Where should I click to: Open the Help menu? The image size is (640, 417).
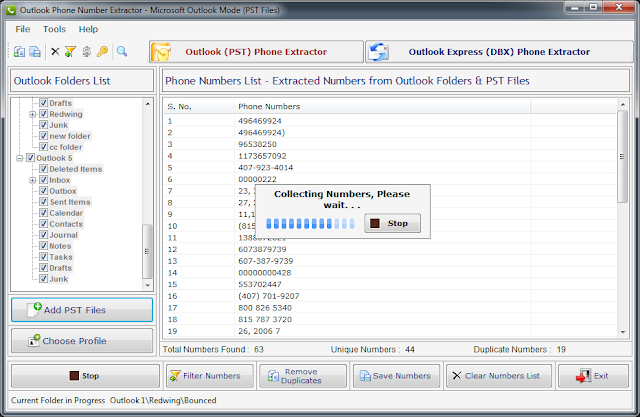(88, 29)
